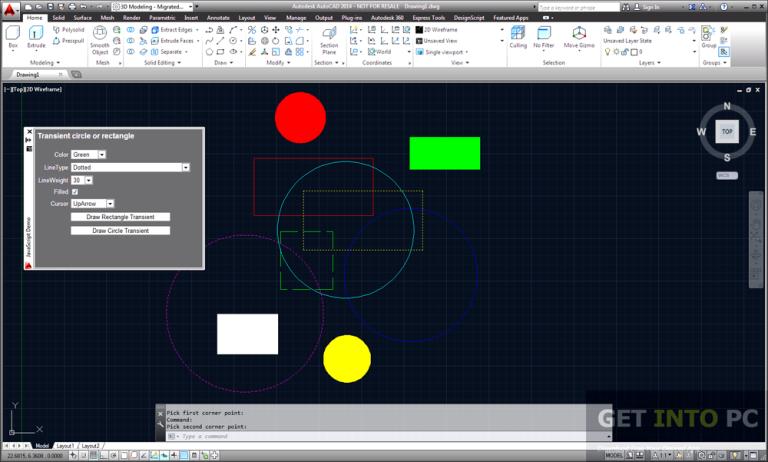This screenshot has width=768, height=462.
Task: Open the Layout1 drawing tab
Action: tap(65, 446)
